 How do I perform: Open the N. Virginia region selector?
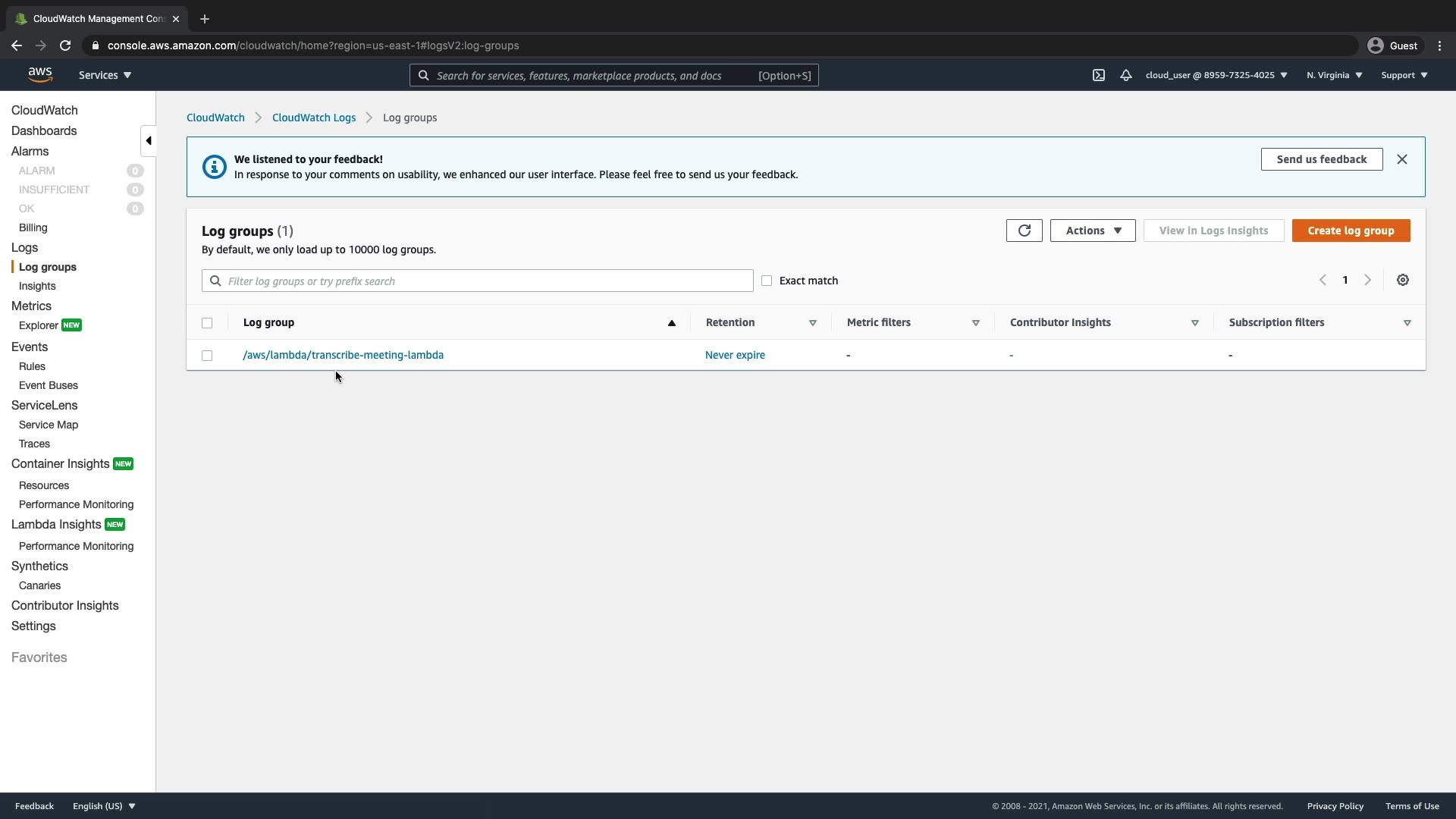click(x=1334, y=75)
